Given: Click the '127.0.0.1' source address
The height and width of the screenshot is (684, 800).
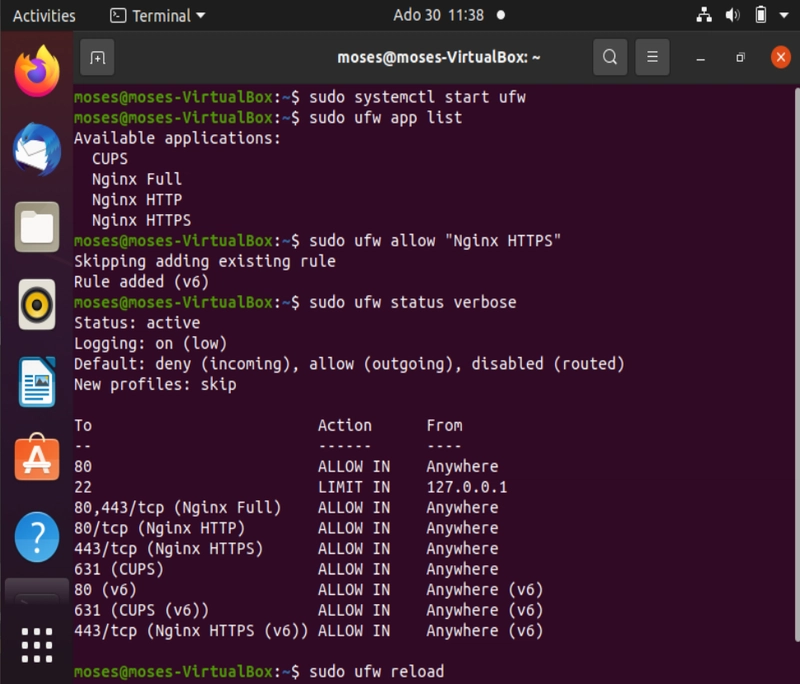Looking at the screenshot, I should click(467, 487).
